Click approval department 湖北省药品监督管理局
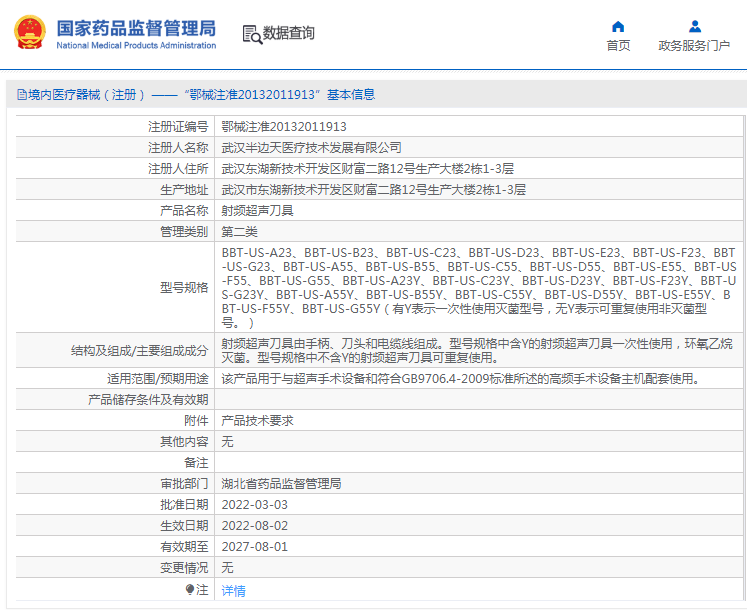Image resolution: width=747 pixels, height=610 pixels. (282, 483)
